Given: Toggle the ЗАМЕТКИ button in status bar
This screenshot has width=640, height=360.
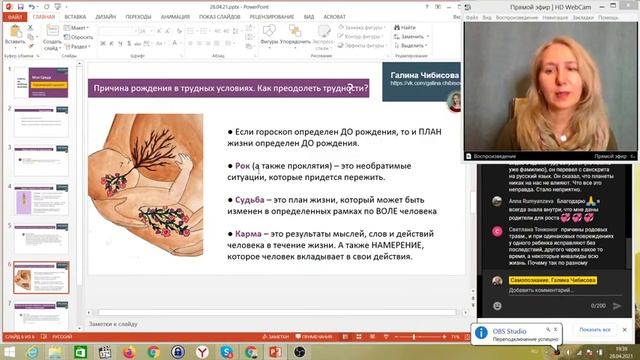Looking at the screenshot, I should pos(276,337).
